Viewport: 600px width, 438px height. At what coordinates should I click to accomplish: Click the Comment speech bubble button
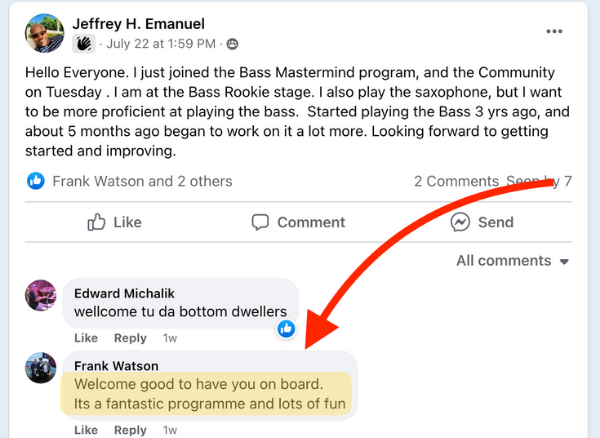tap(298, 222)
